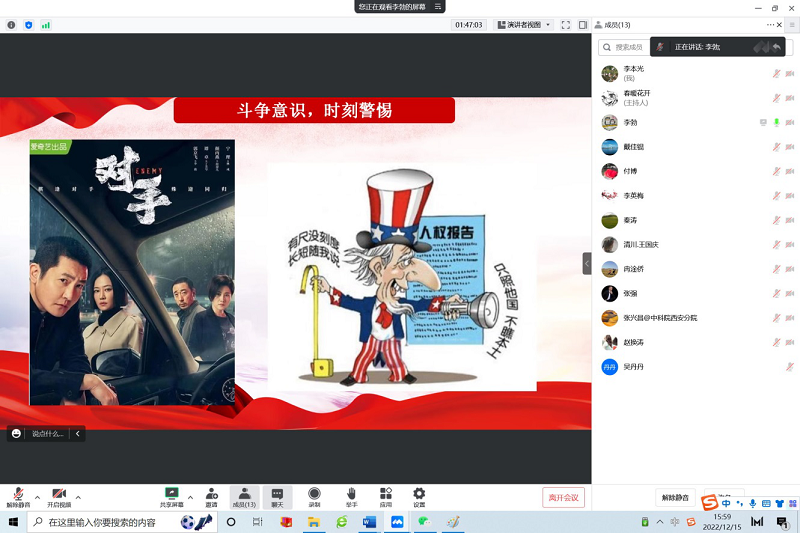Toggle microphone for 春暖花开 host

click(x=777, y=98)
